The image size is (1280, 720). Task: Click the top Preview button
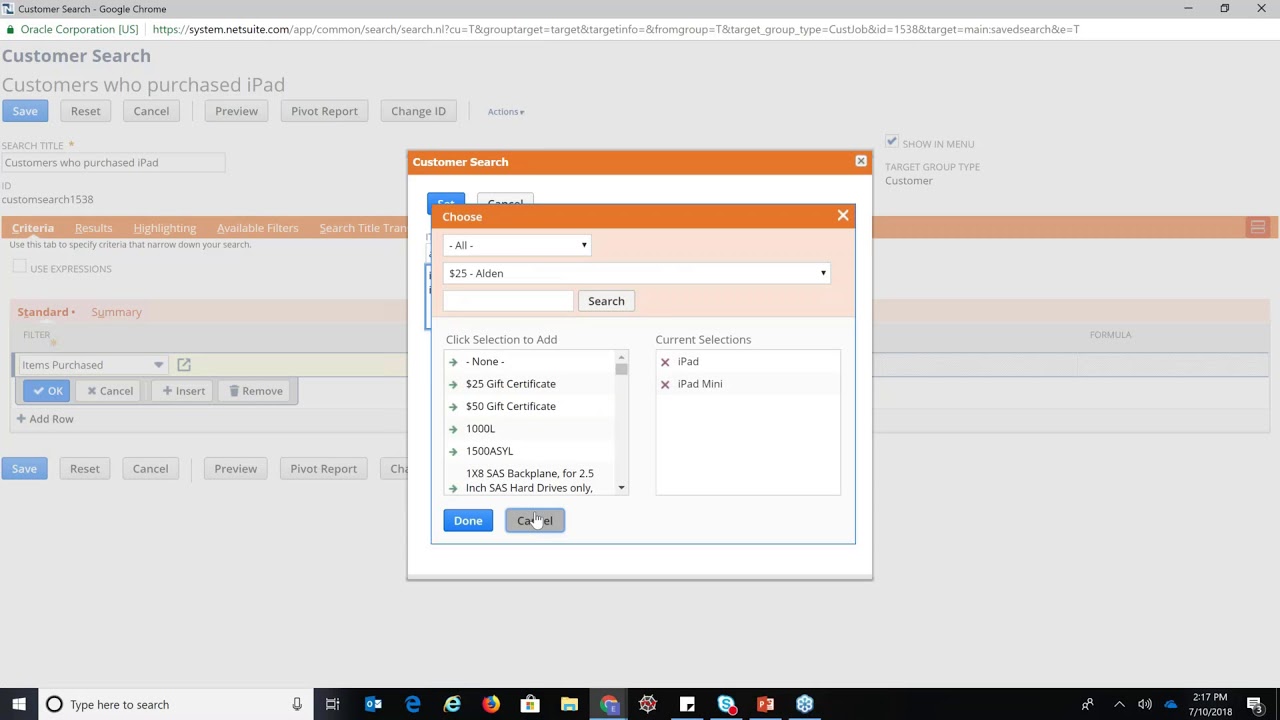(236, 111)
